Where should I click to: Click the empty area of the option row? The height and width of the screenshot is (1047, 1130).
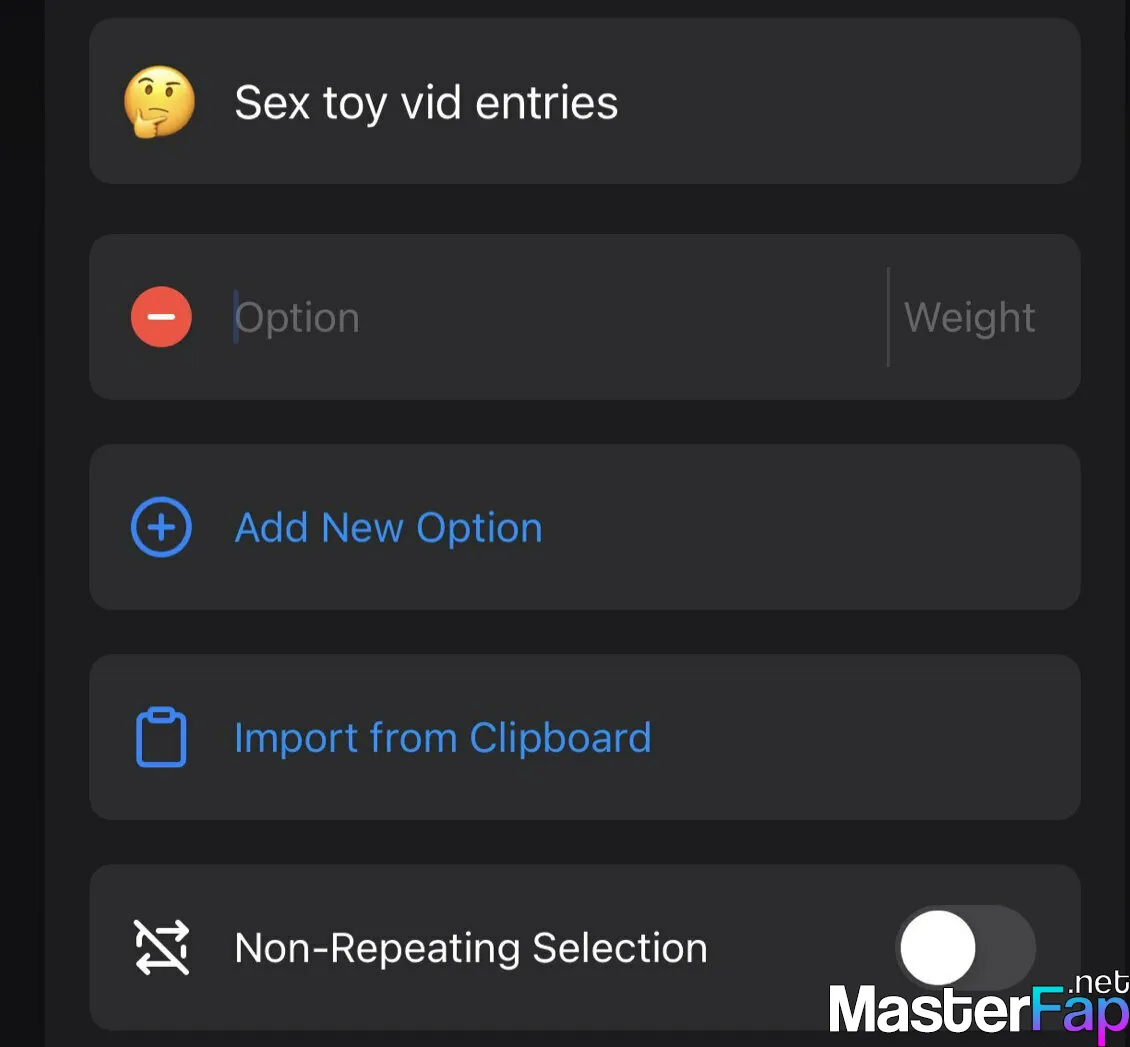coord(620,317)
